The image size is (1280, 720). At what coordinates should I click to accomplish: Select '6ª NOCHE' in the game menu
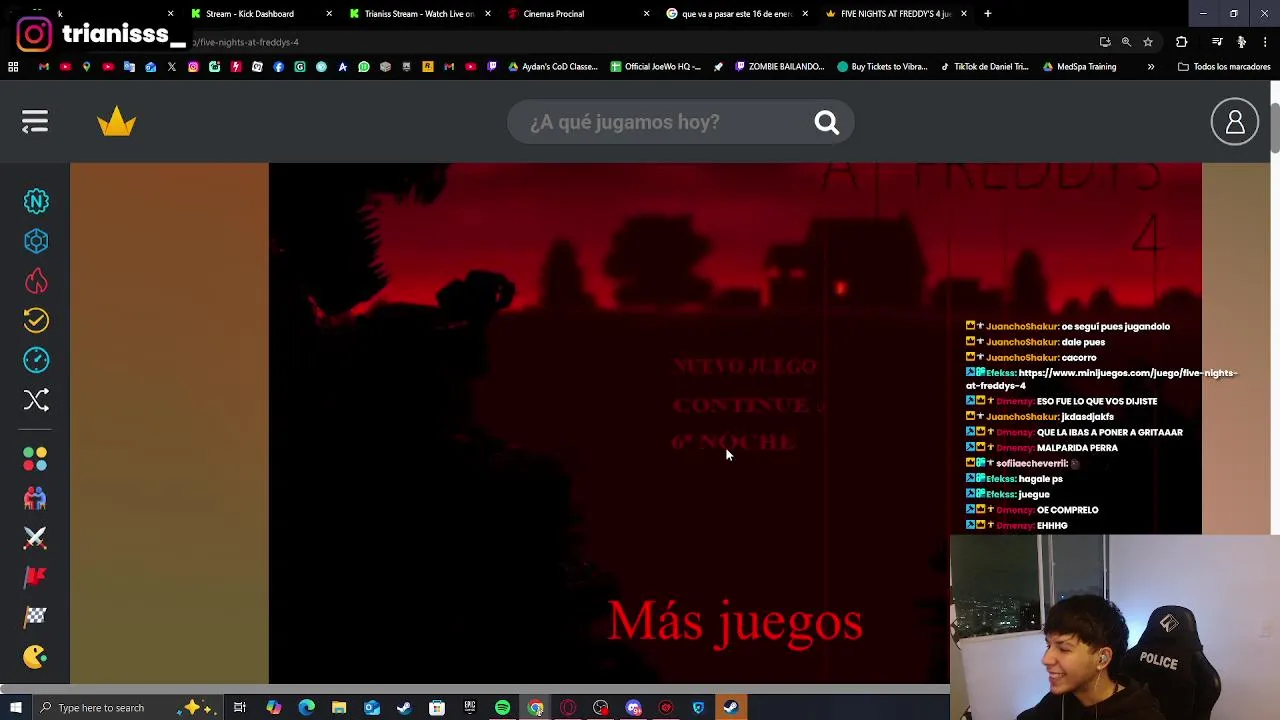point(733,443)
